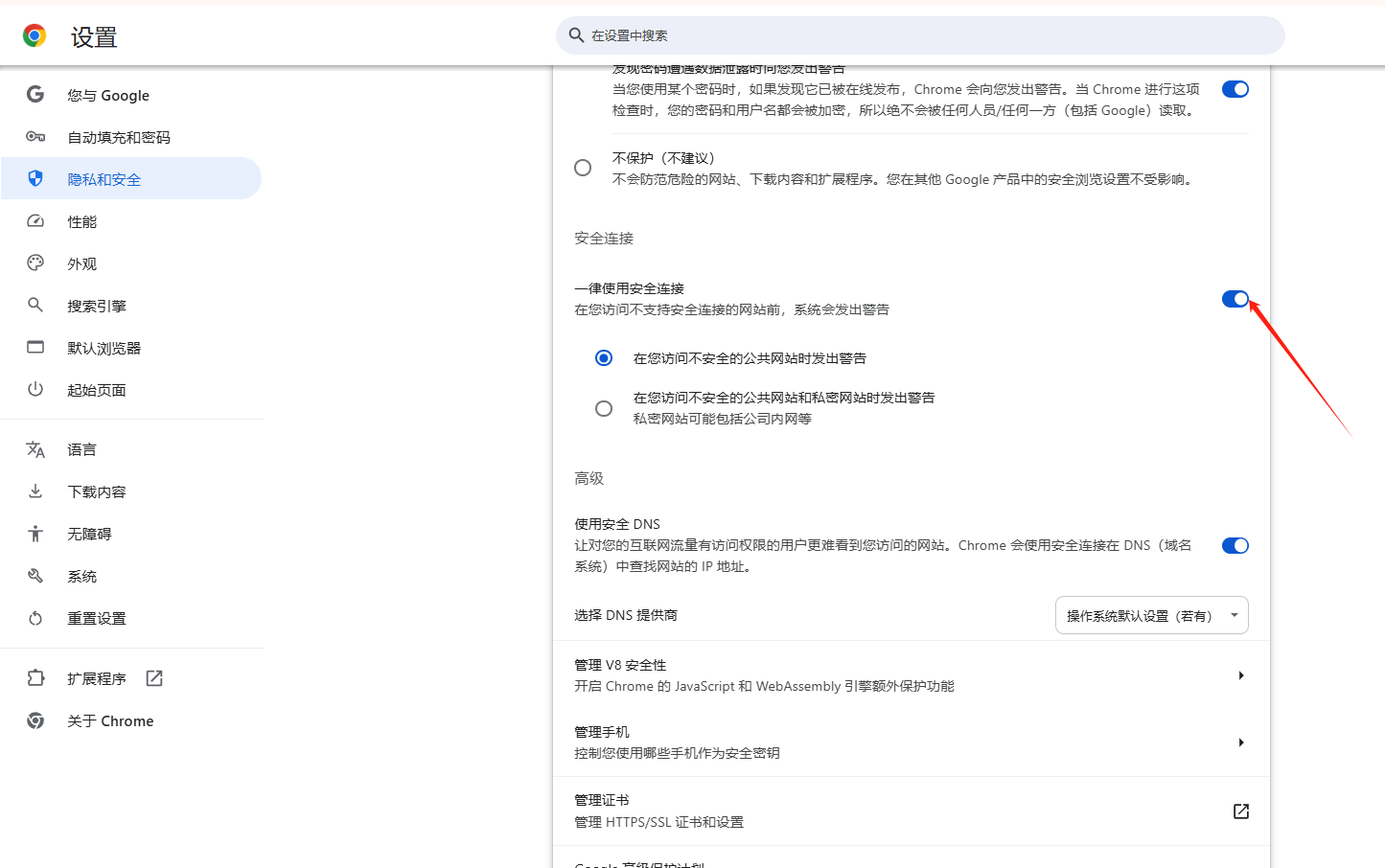Open 语言 settings

(x=131, y=449)
